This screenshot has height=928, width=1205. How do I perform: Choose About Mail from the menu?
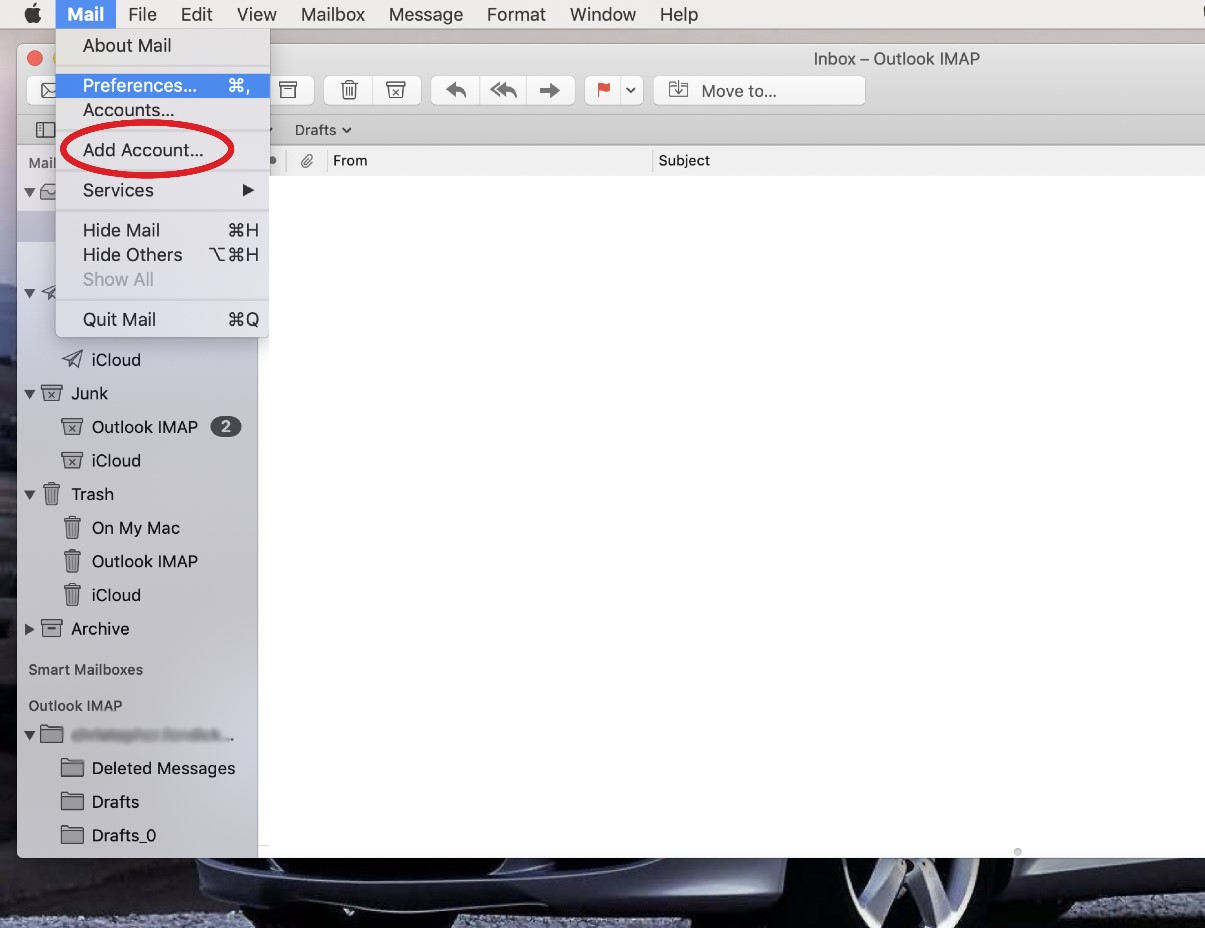click(162, 45)
